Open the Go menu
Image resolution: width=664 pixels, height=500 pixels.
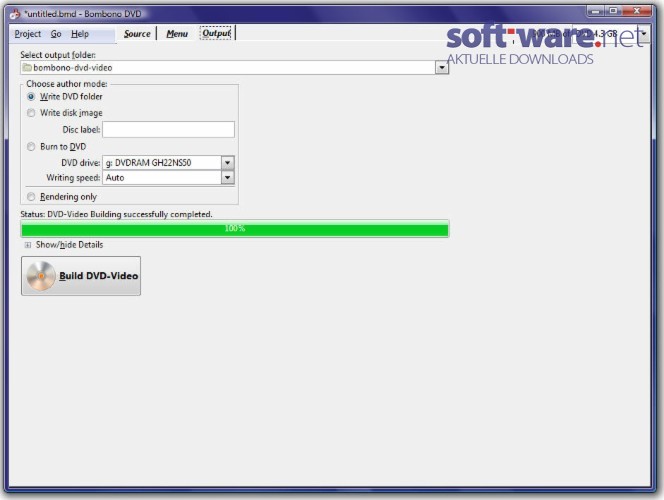click(x=56, y=34)
